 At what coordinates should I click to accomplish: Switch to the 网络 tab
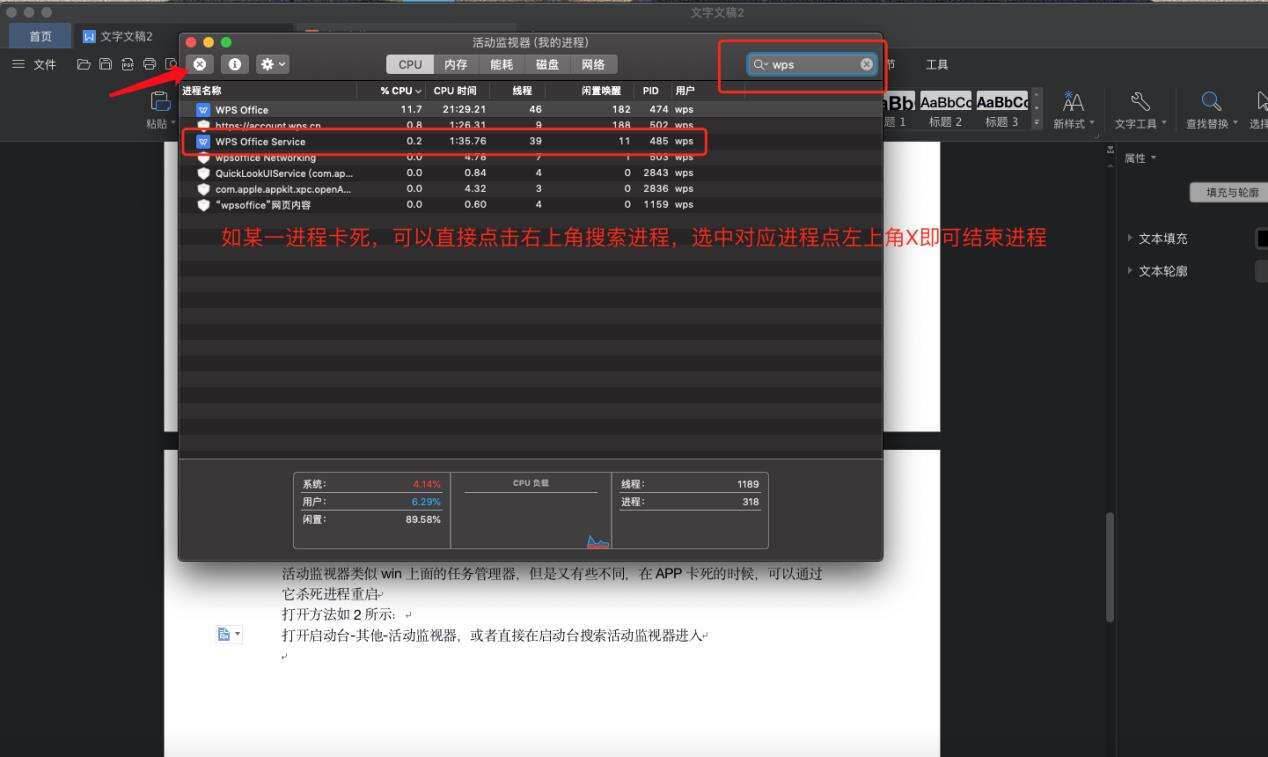click(593, 64)
